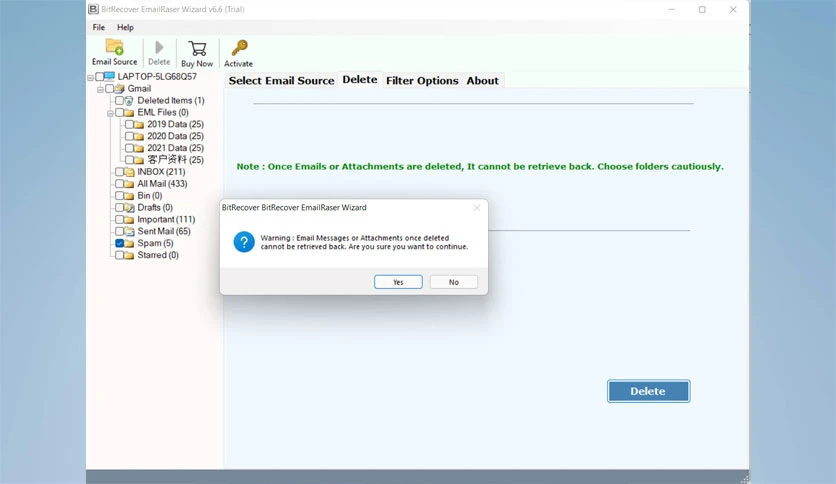The width and height of the screenshot is (836, 484).
Task: Check the EML Files checkbox
Action: pyautogui.click(x=119, y=112)
